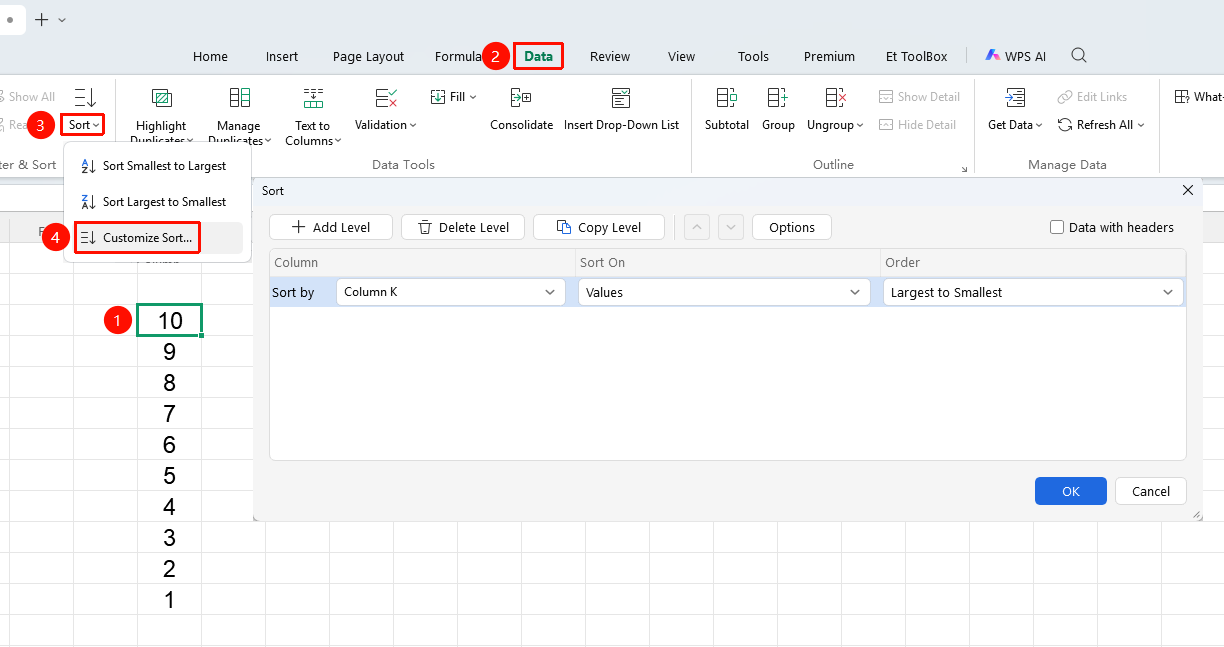Switch to the Review tab
Image resolution: width=1224 pixels, height=647 pixels.
pos(610,56)
